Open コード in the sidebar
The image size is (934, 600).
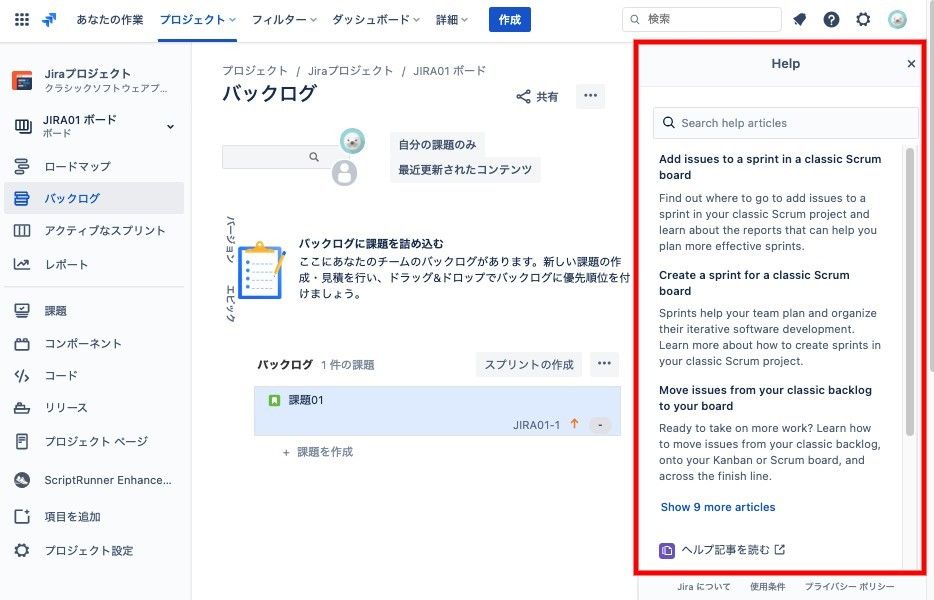pos(94,376)
